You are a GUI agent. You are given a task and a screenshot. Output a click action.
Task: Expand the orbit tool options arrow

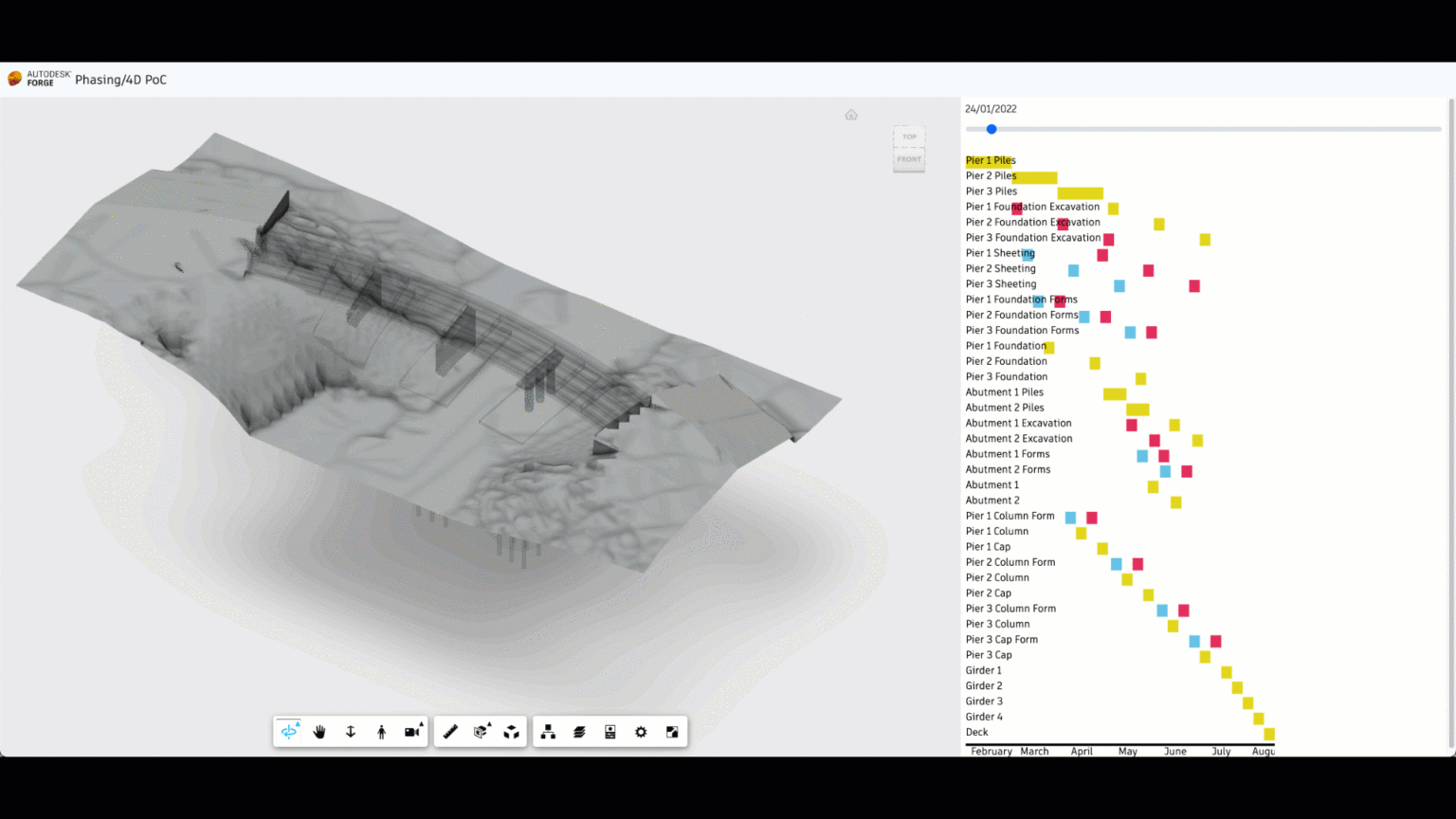[x=298, y=723]
